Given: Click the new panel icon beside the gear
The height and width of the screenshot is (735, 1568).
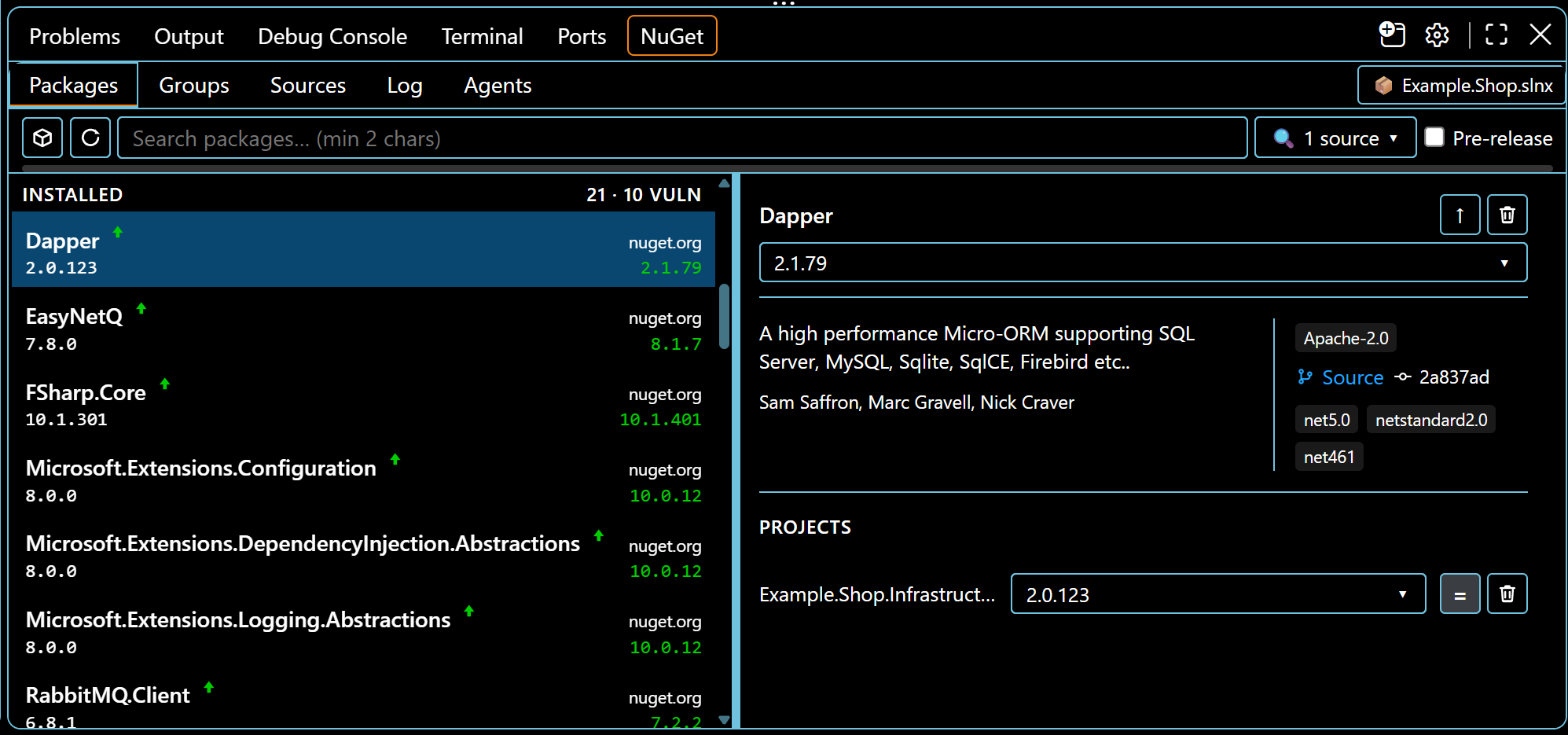Looking at the screenshot, I should 1392,35.
